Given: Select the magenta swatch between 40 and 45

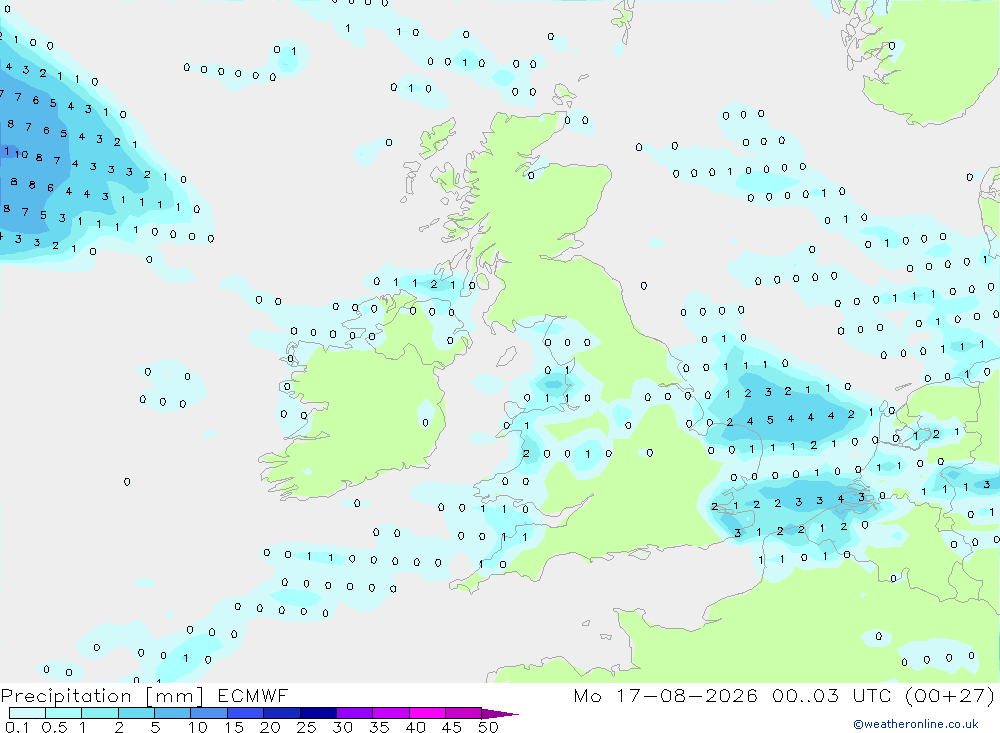Looking at the screenshot, I should tap(427, 713).
